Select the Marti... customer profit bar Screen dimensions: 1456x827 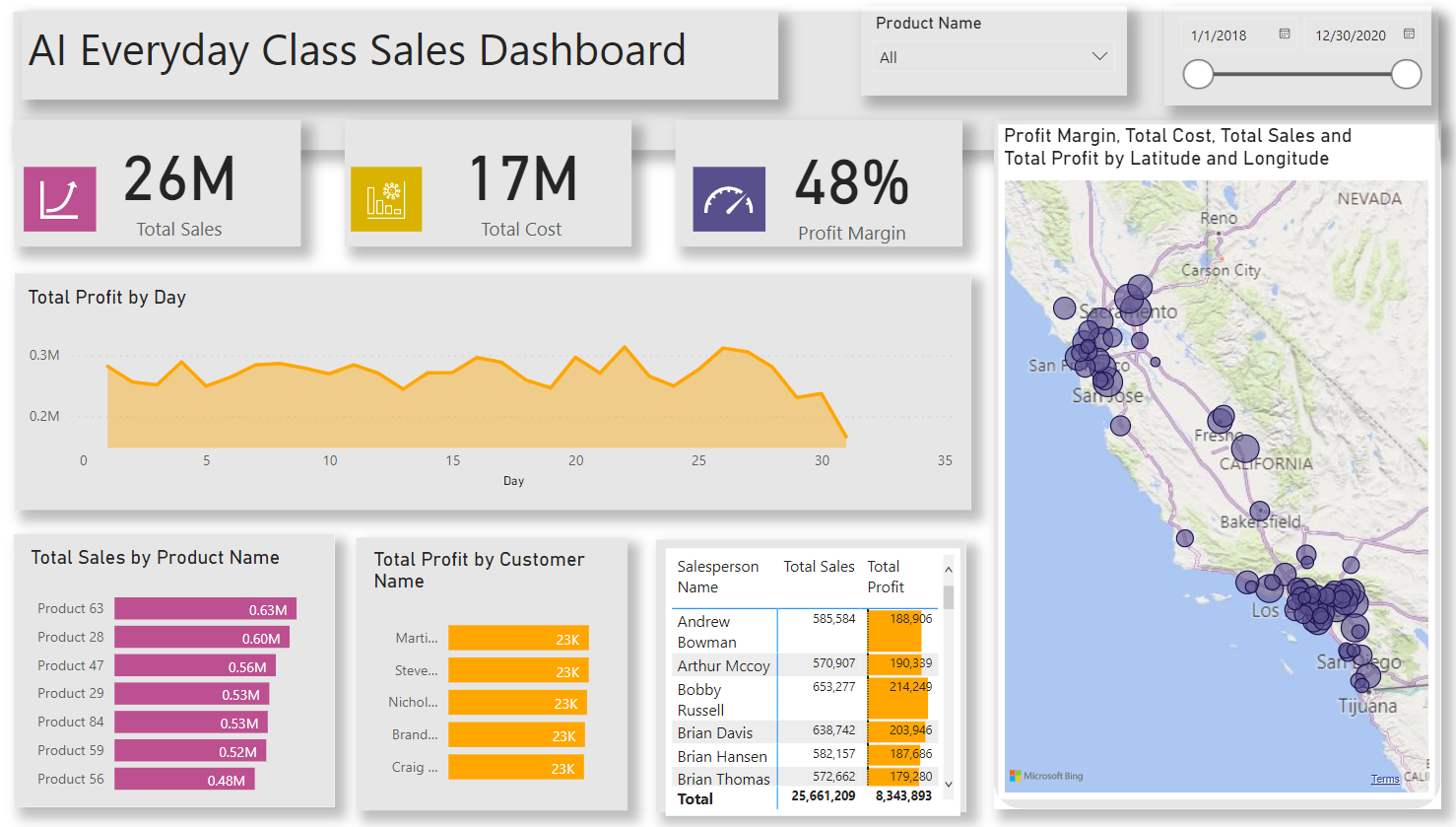518,638
